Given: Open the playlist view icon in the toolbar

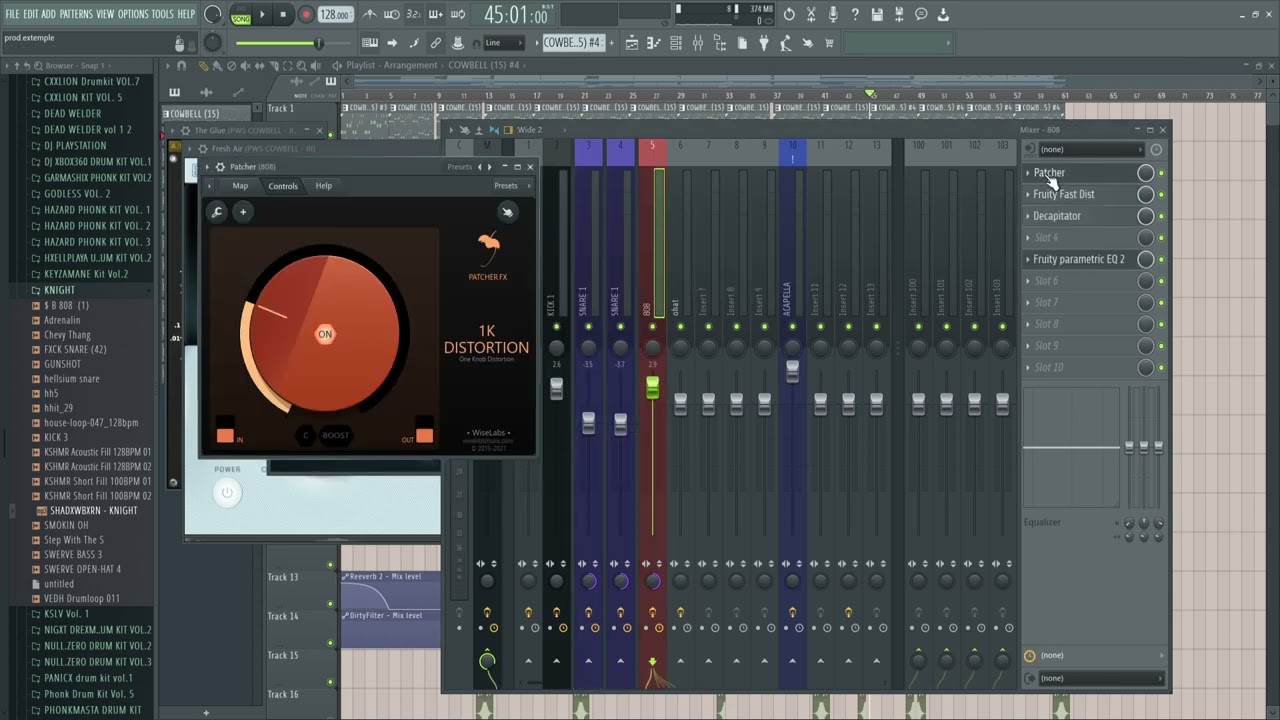Looking at the screenshot, I should [632, 43].
